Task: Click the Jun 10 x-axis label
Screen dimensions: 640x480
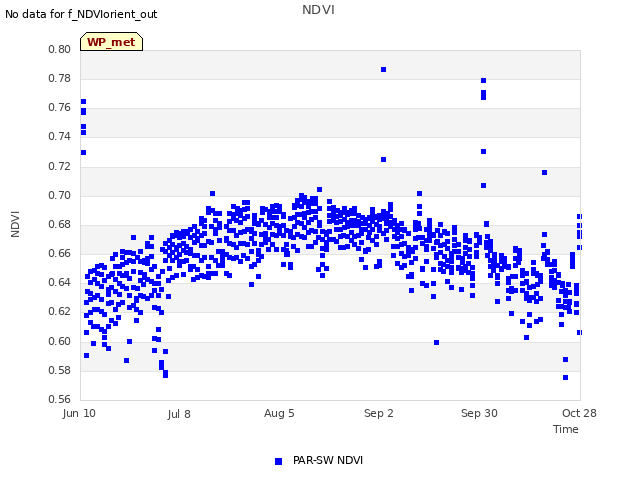Action: (x=79, y=413)
